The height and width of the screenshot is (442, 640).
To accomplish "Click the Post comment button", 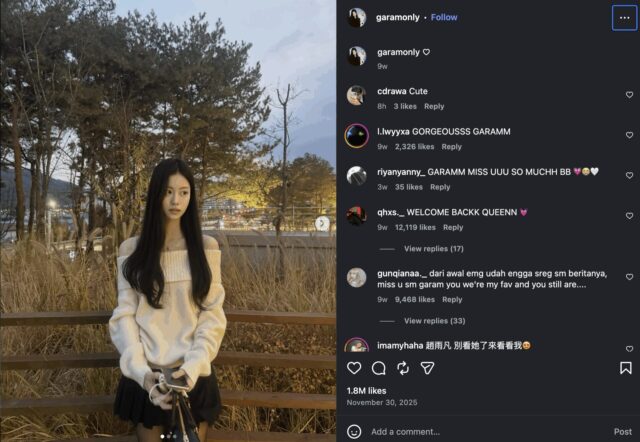I will coord(622,431).
